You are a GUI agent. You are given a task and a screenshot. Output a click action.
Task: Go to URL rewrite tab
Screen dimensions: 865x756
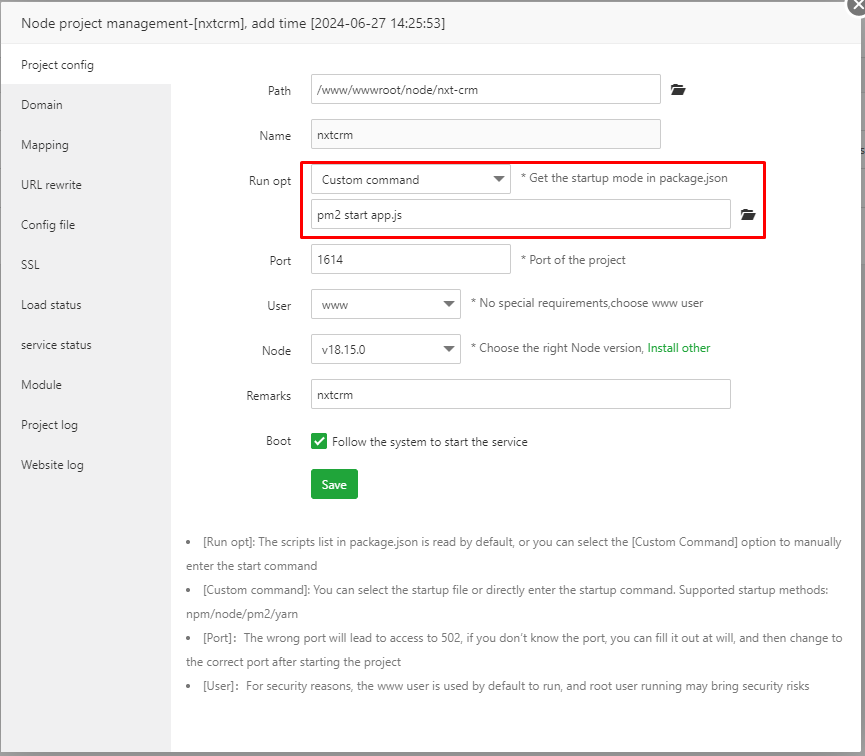[x=51, y=185]
